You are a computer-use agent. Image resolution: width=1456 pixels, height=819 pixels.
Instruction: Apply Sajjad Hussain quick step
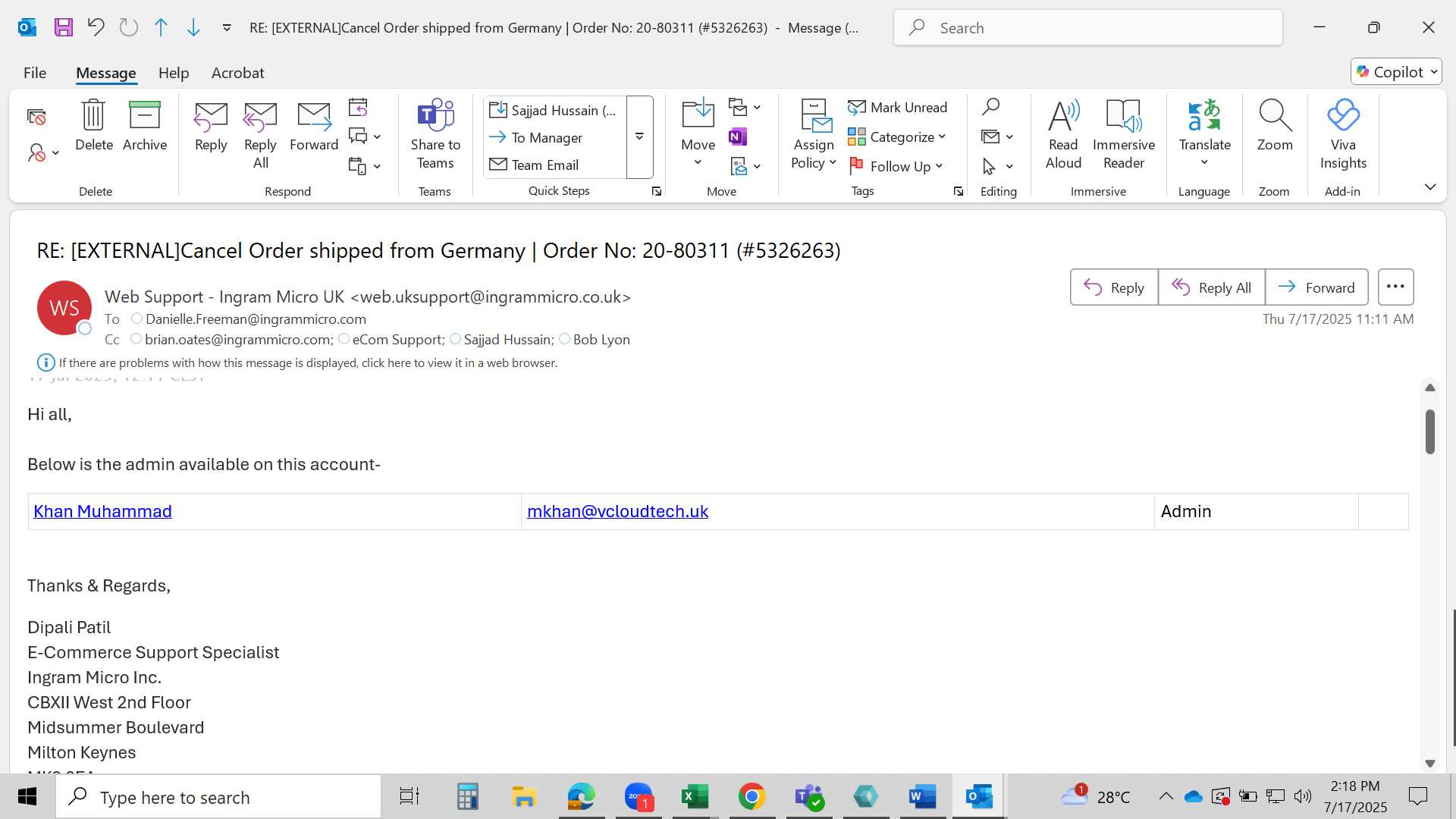554,111
